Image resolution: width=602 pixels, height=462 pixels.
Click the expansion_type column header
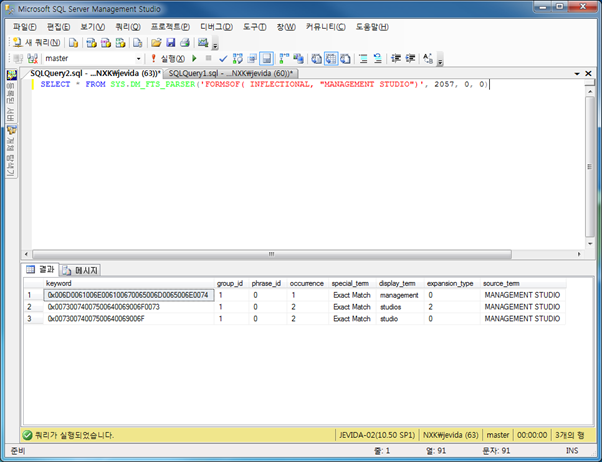pyautogui.click(x=452, y=283)
